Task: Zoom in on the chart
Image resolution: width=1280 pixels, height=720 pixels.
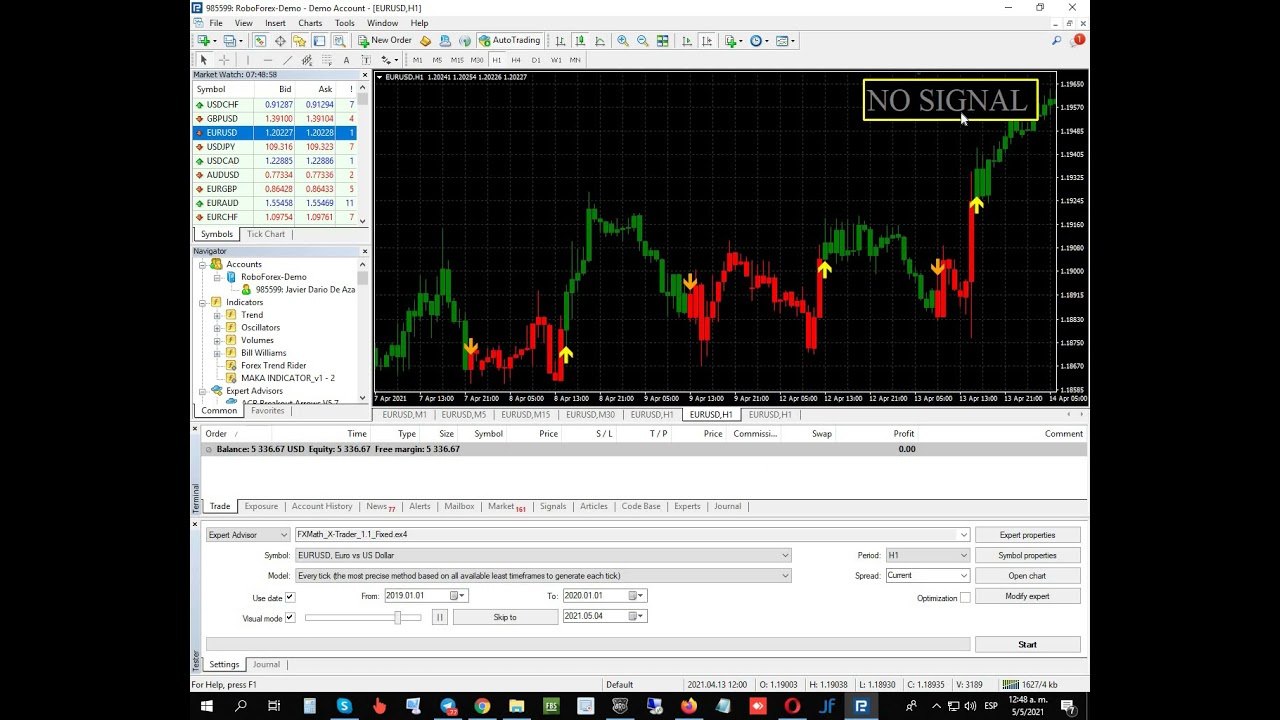Action: 623,41
